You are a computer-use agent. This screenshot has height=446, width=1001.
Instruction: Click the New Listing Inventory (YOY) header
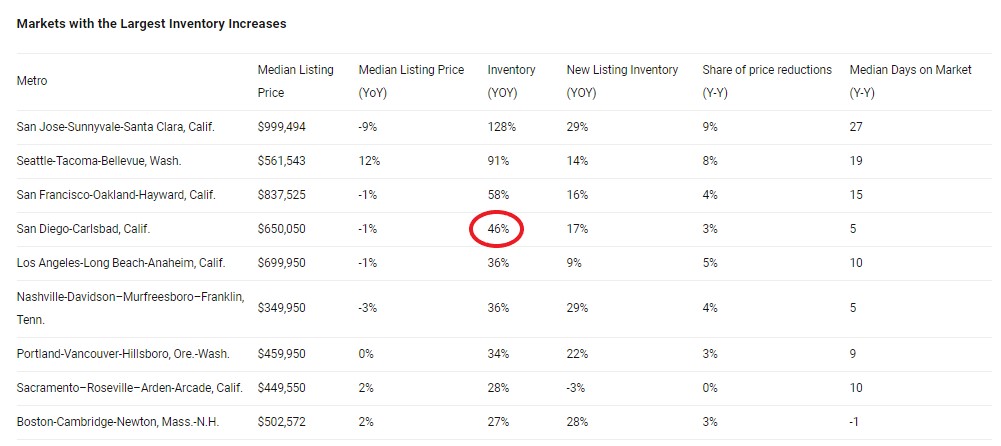[622, 81]
